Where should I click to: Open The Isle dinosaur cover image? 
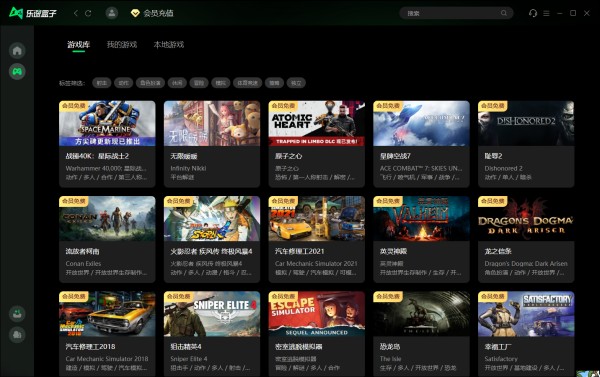click(421, 314)
